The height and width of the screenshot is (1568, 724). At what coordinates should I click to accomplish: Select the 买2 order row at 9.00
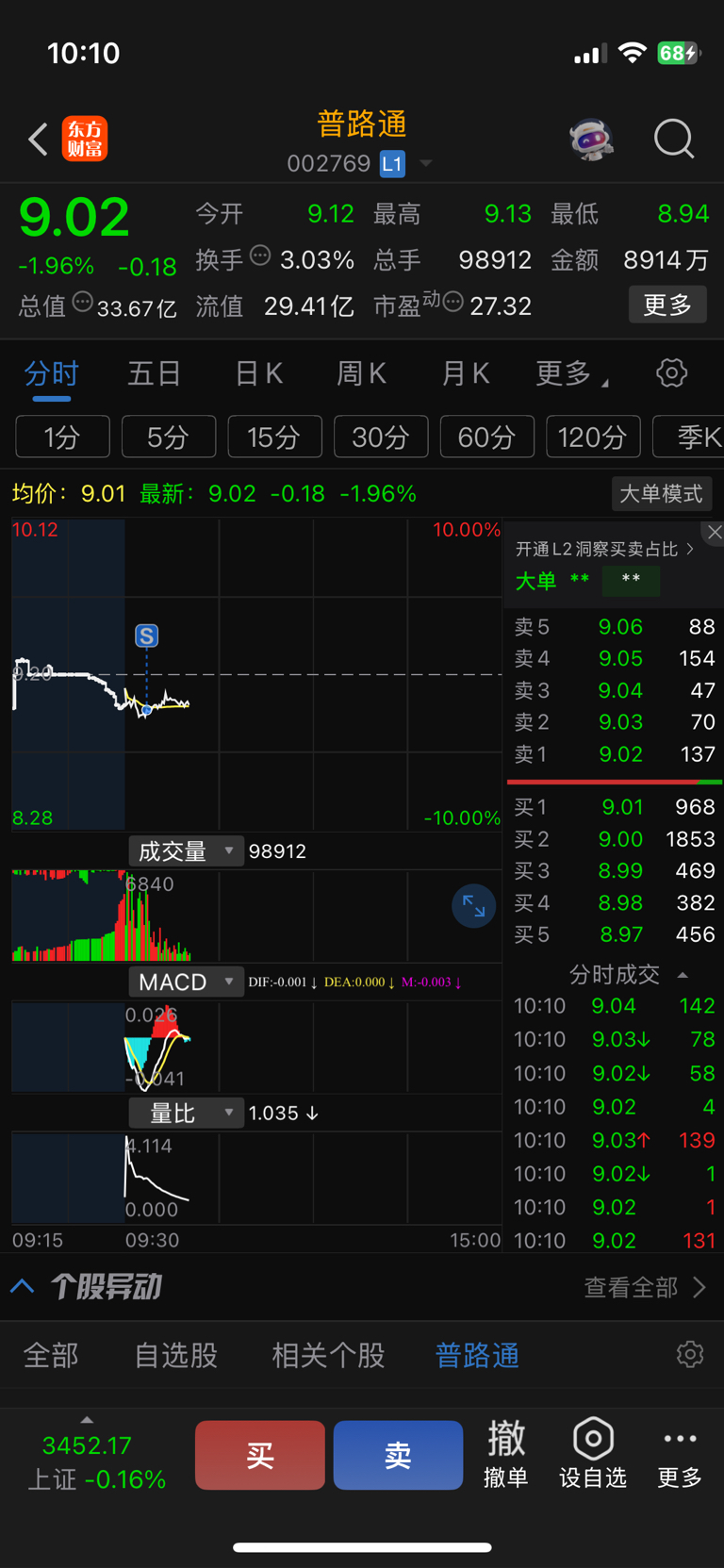(x=615, y=839)
